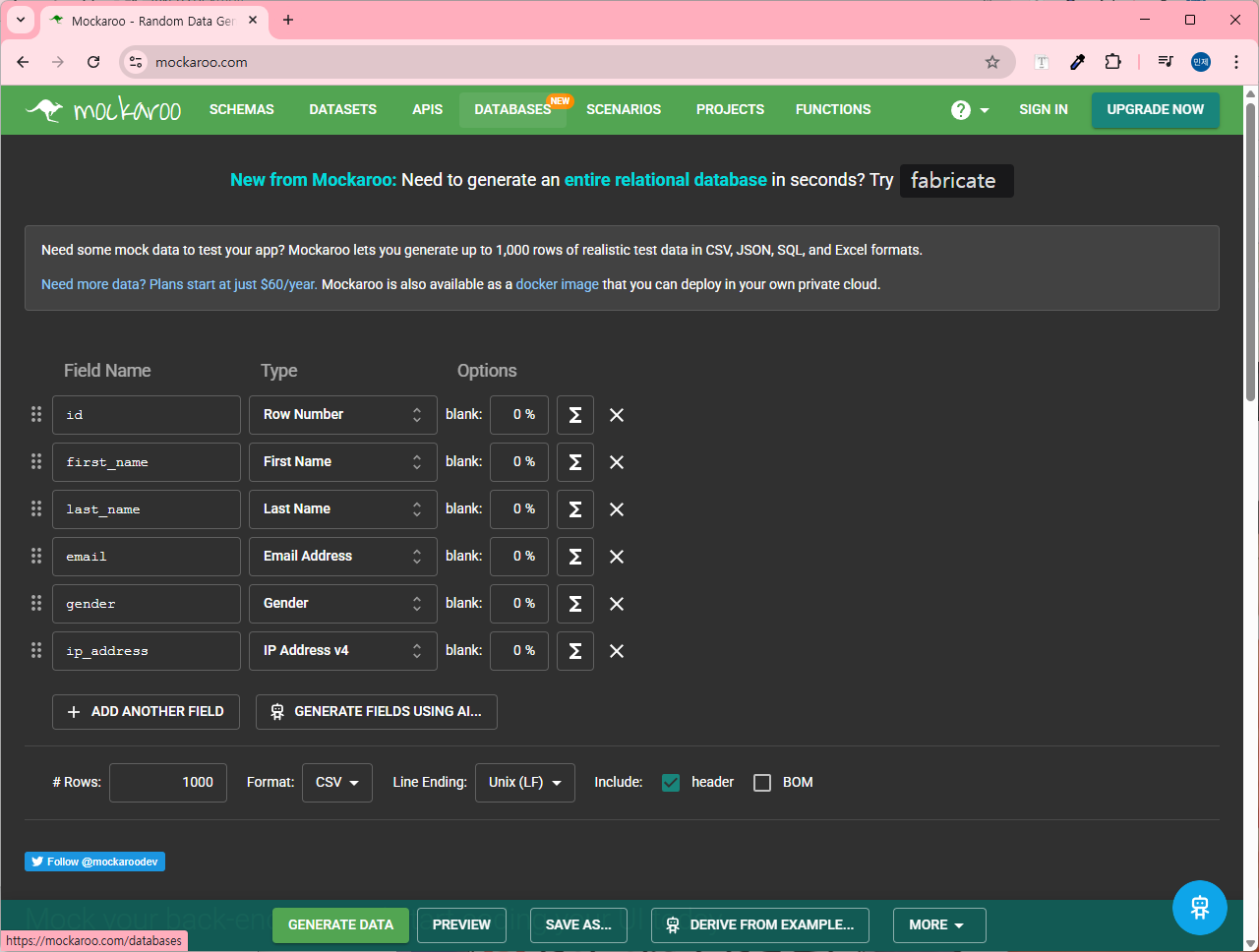
Task: Click the formula sigma icon for id
Action: pyautogui.click(x=575, y=415)
